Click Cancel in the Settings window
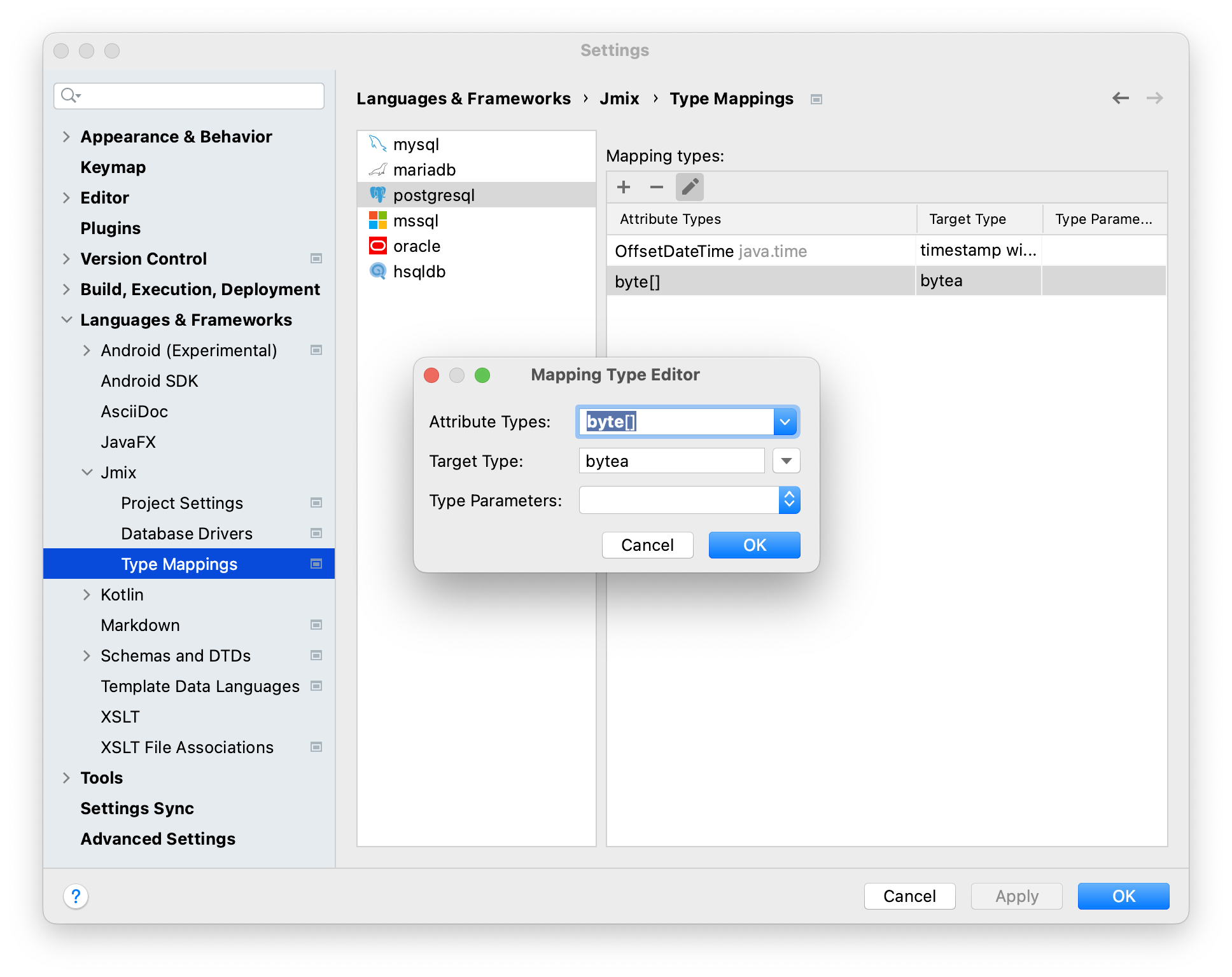Image resolution: width=1232 pixels, height=977 pixels. tap(909, 896)
